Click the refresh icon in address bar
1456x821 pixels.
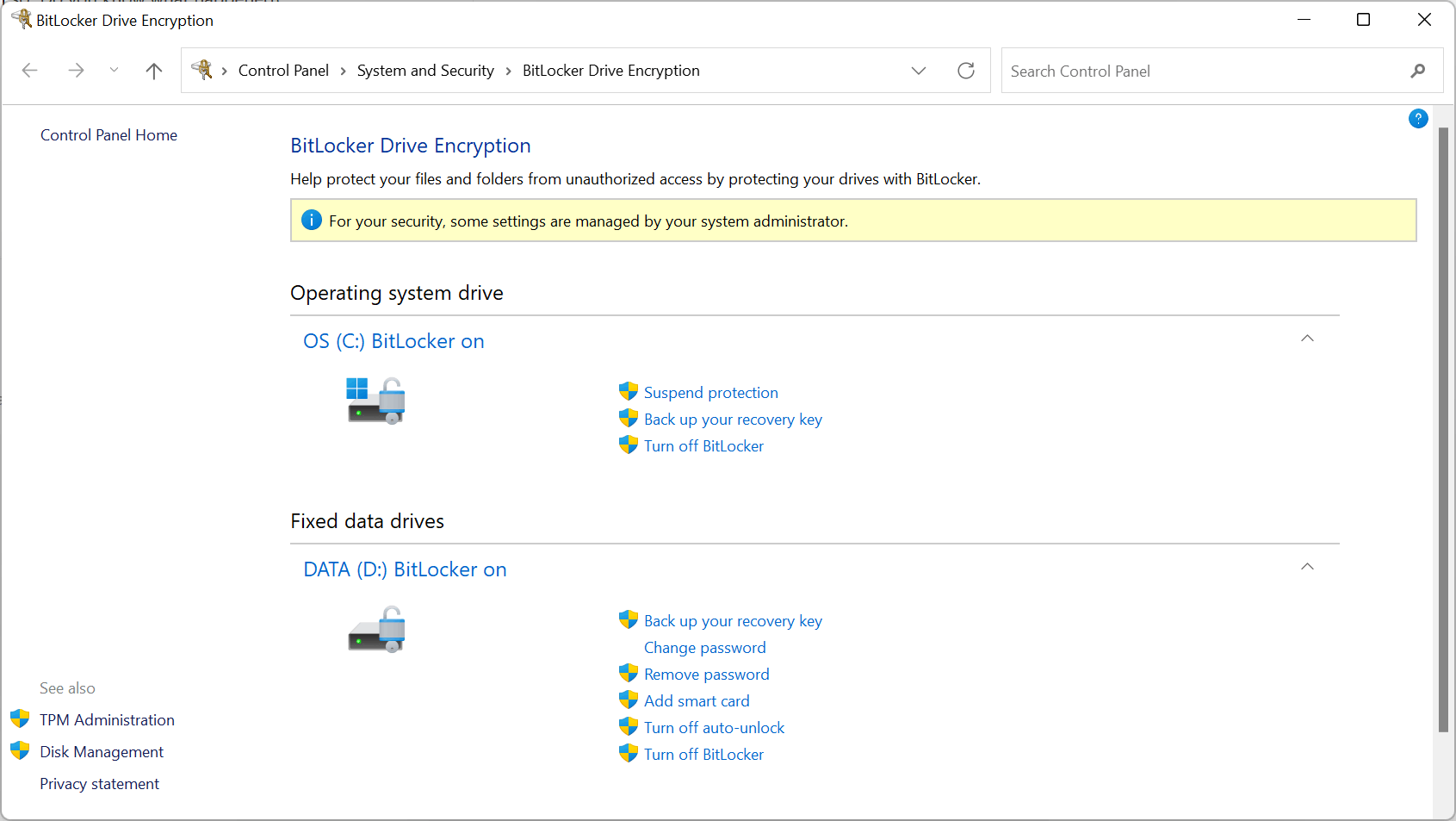coord(966,71)
